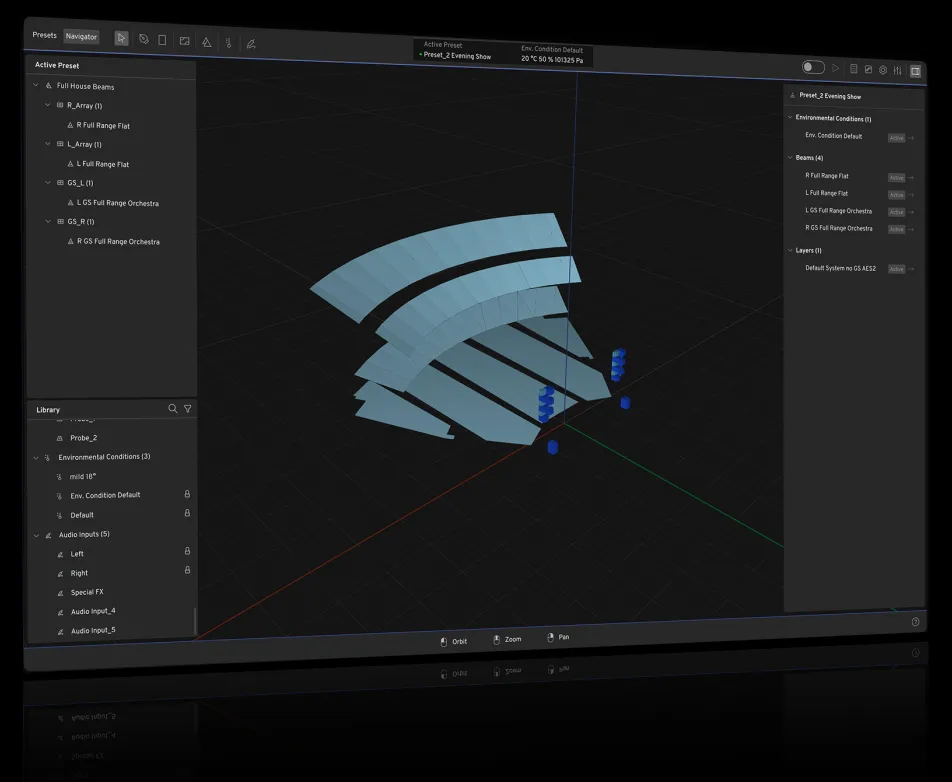Screen dimensions: 952x782
Task: Toggle the switch in top-right toolbar
Action: [x=813, y=67]
